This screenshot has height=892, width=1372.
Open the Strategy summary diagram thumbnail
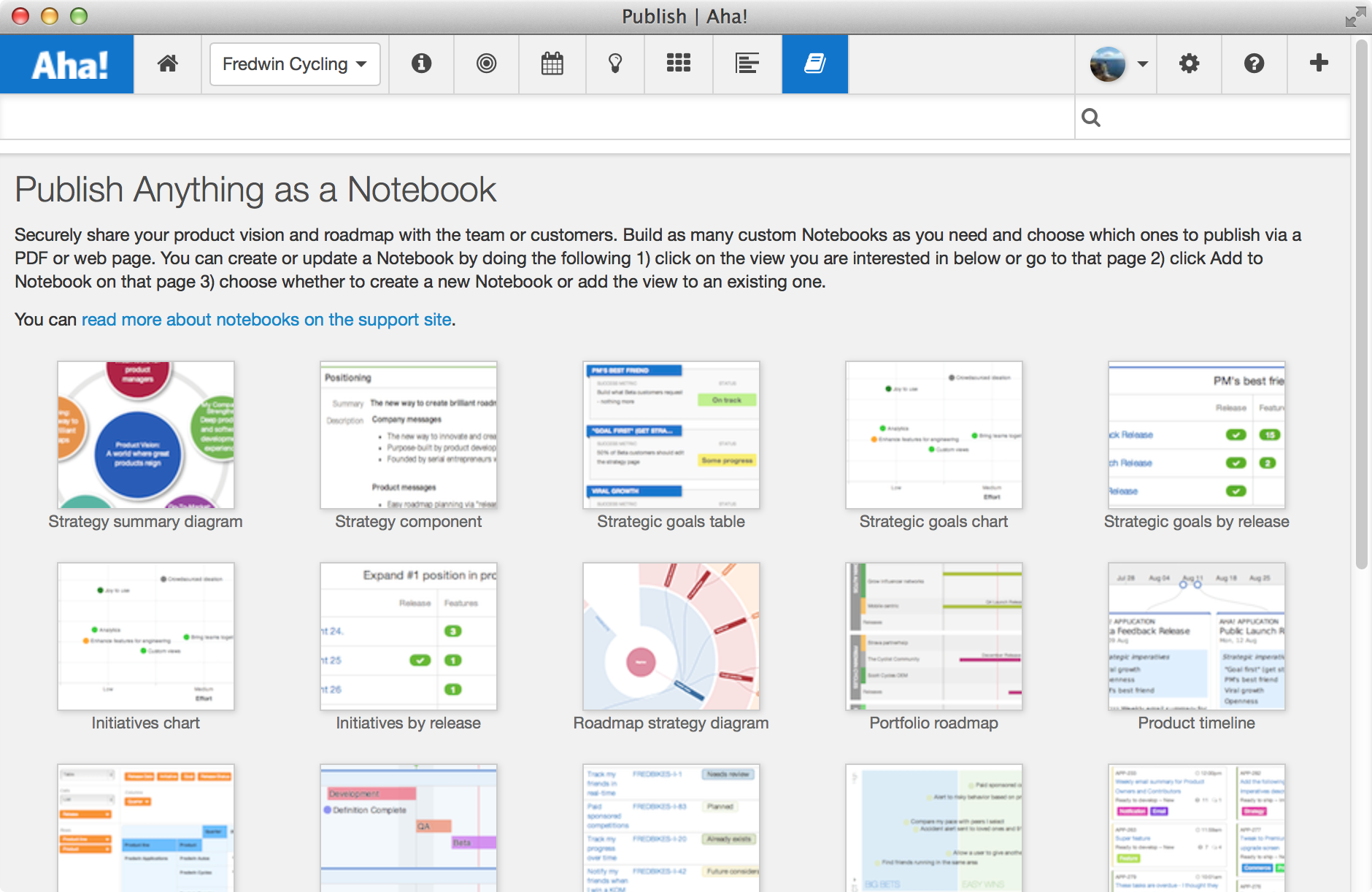click(x=146, y=435)
